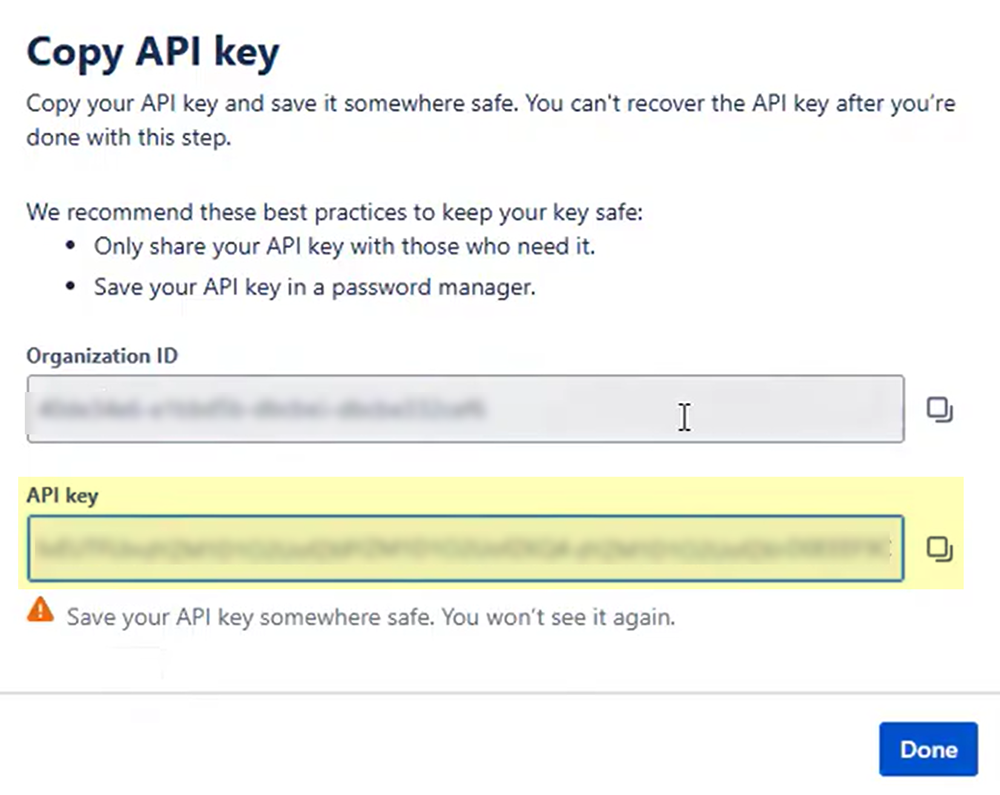Copy the Organization ID using its copy icon
The image size is (1000, 795).
(939, 410)
